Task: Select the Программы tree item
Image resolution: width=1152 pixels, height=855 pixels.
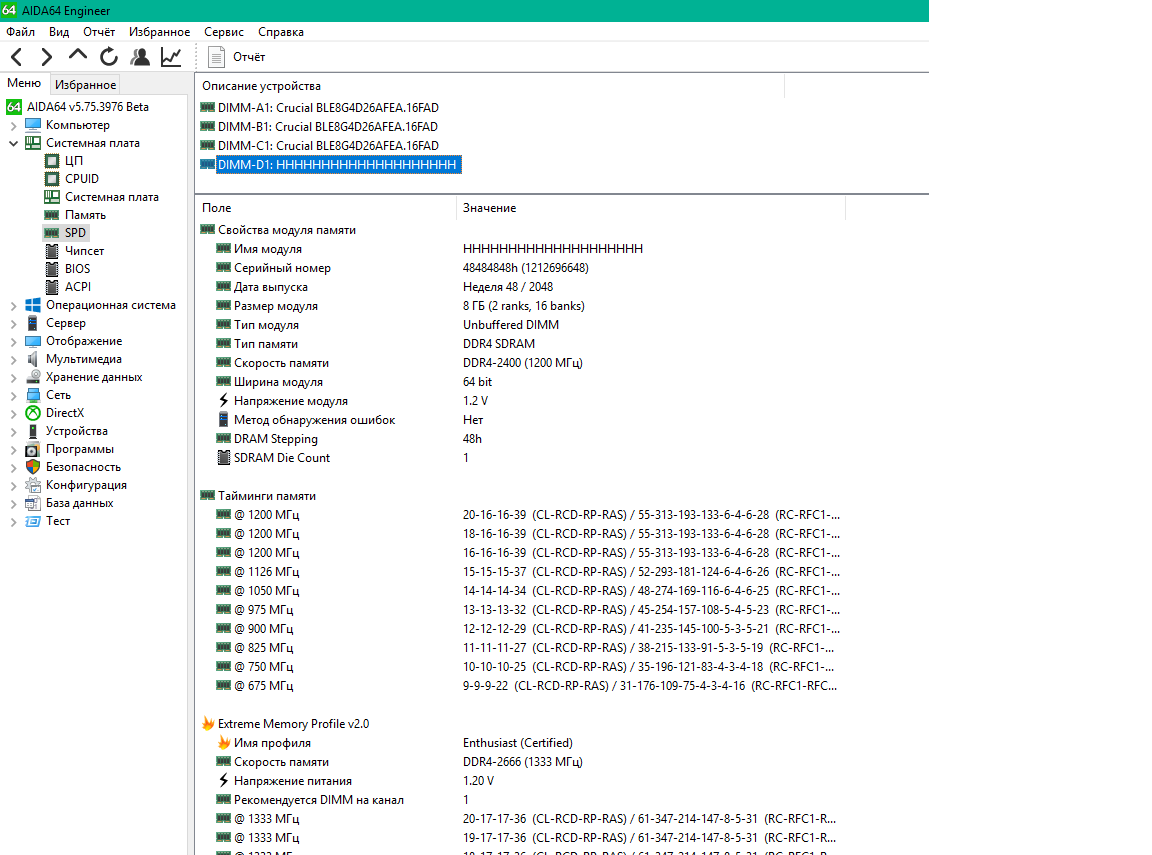Action: point(79,449)
